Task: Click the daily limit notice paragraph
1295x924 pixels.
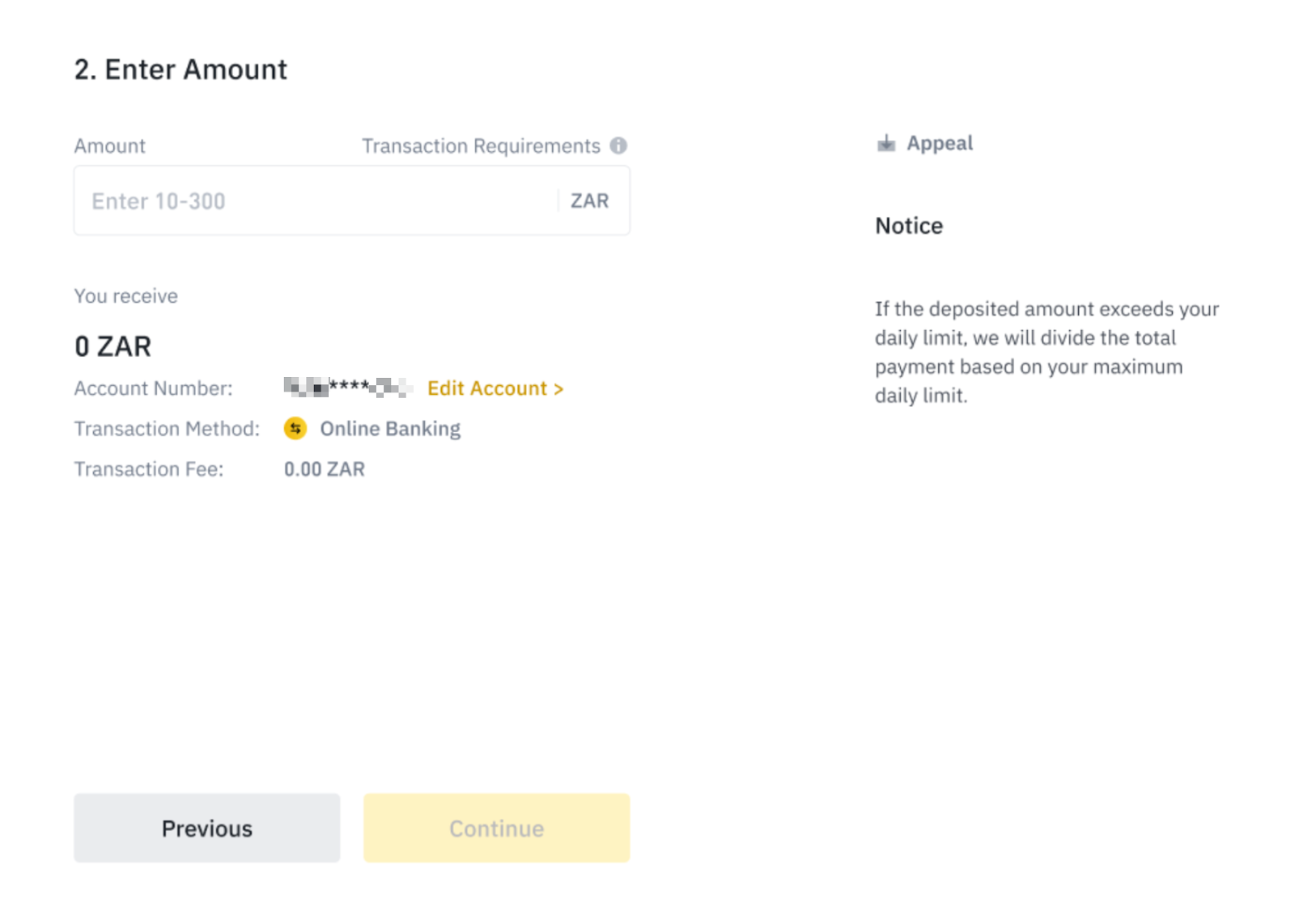Action: (1046, 352)
